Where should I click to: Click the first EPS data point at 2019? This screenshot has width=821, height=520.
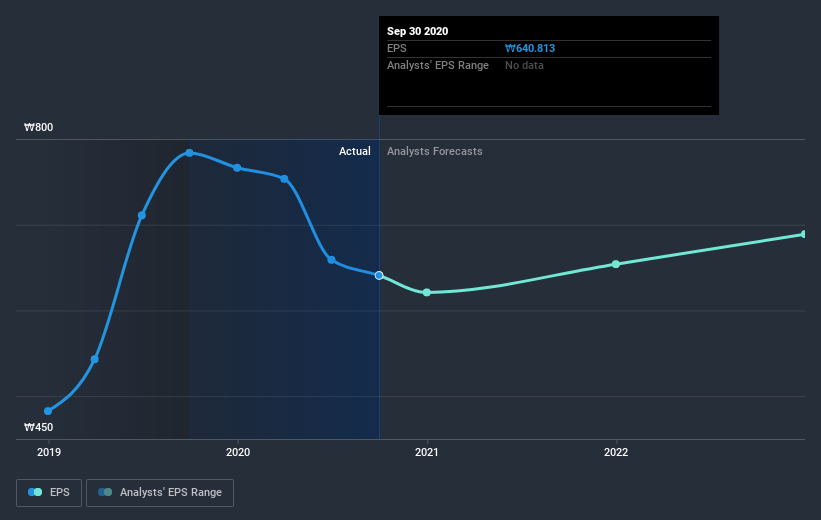48,411
